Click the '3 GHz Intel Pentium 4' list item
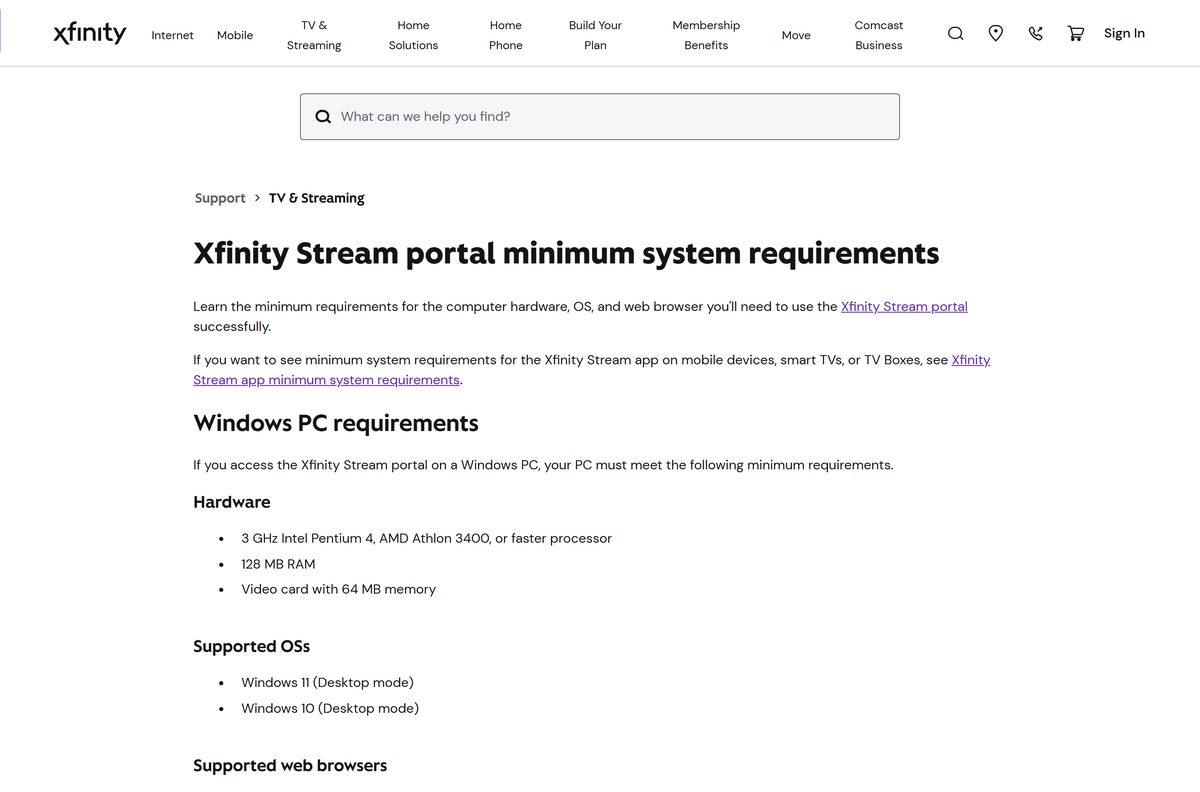The width and height of the screenshot is (1200, 792). (426, 538)
